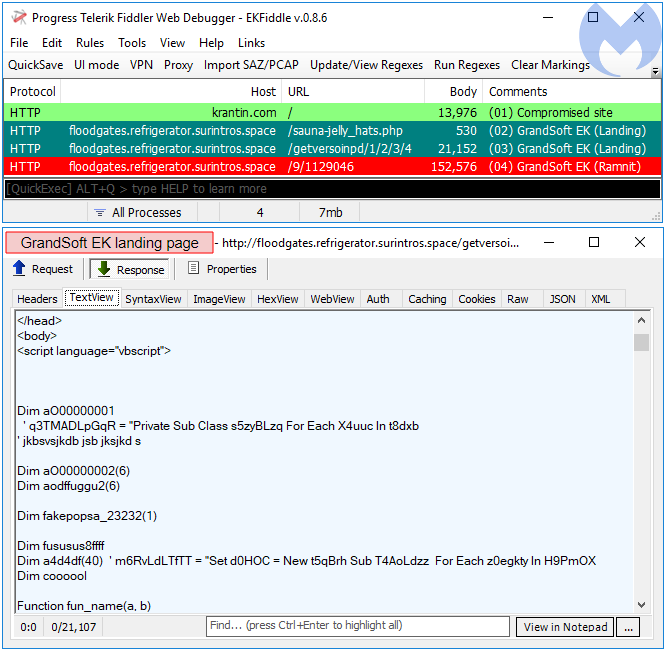The width and height of the screenshot is (665, 652).
Task: Click the script language="vbscript" line
Action: click(94, 351)
